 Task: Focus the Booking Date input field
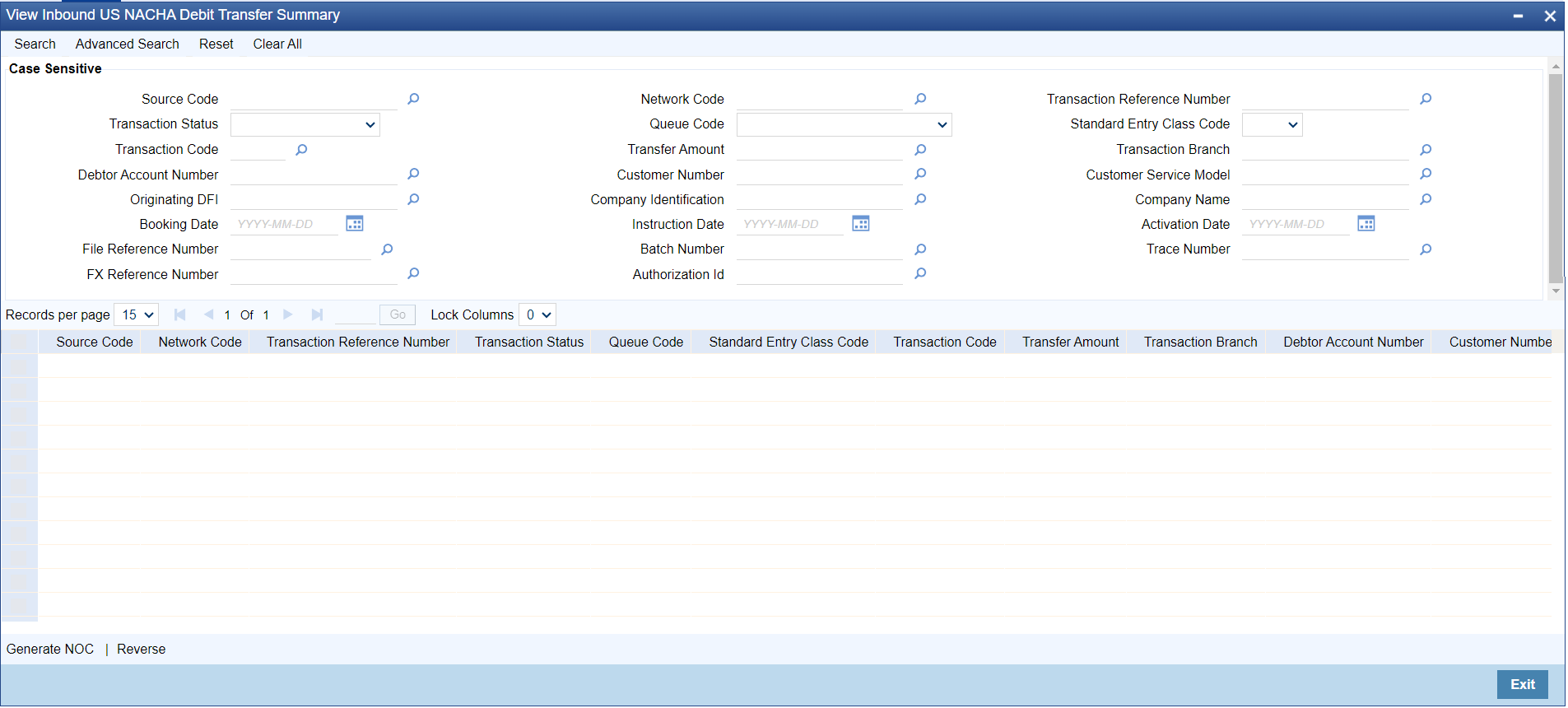point(284,224)
